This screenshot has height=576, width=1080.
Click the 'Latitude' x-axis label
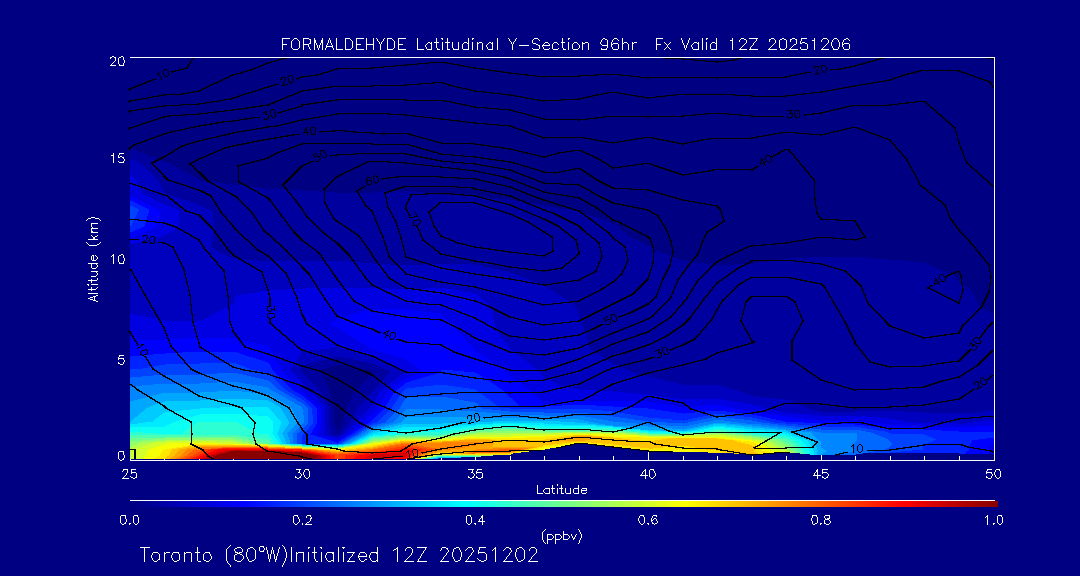[561, 489]
